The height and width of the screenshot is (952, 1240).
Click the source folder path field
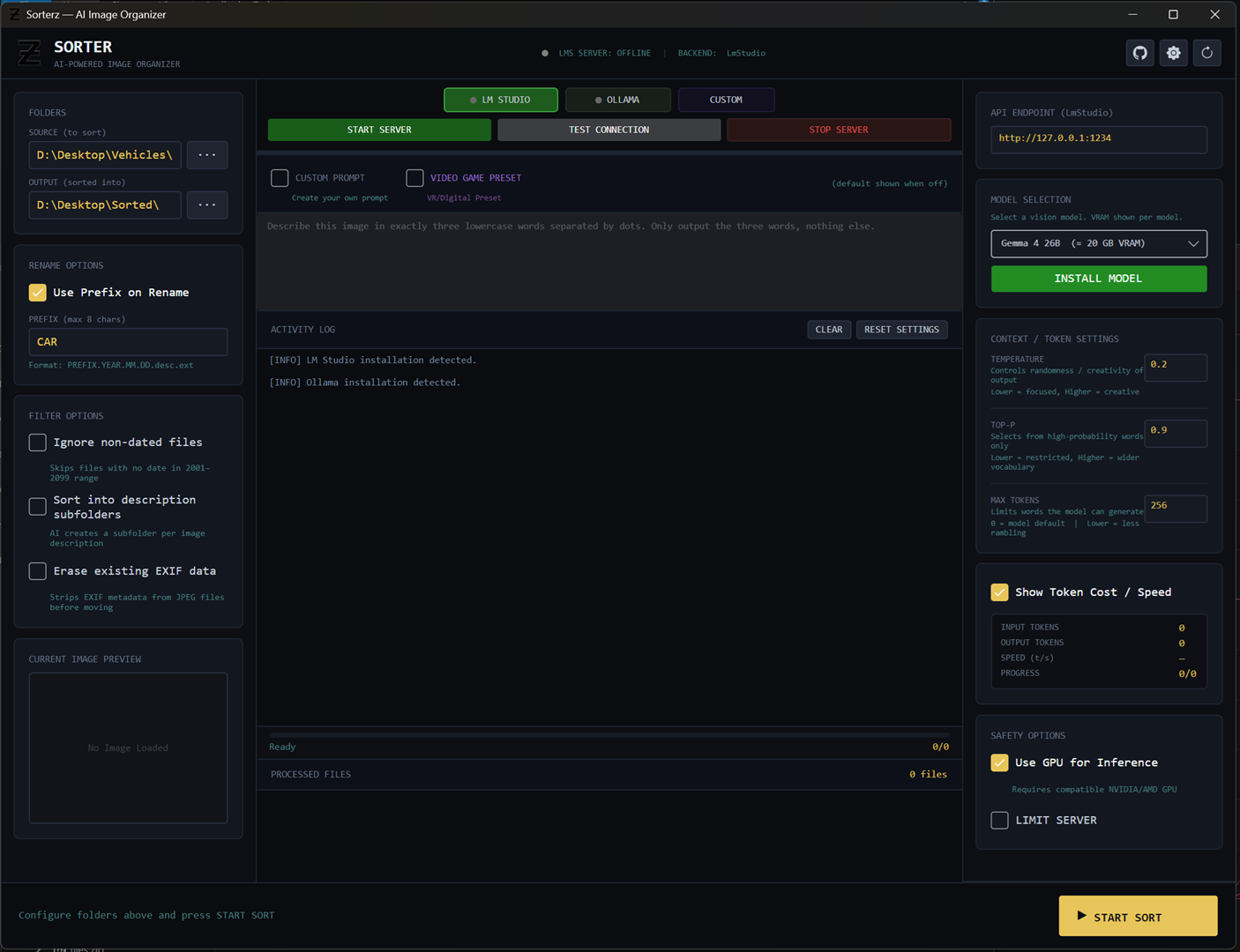click(105, 155)
